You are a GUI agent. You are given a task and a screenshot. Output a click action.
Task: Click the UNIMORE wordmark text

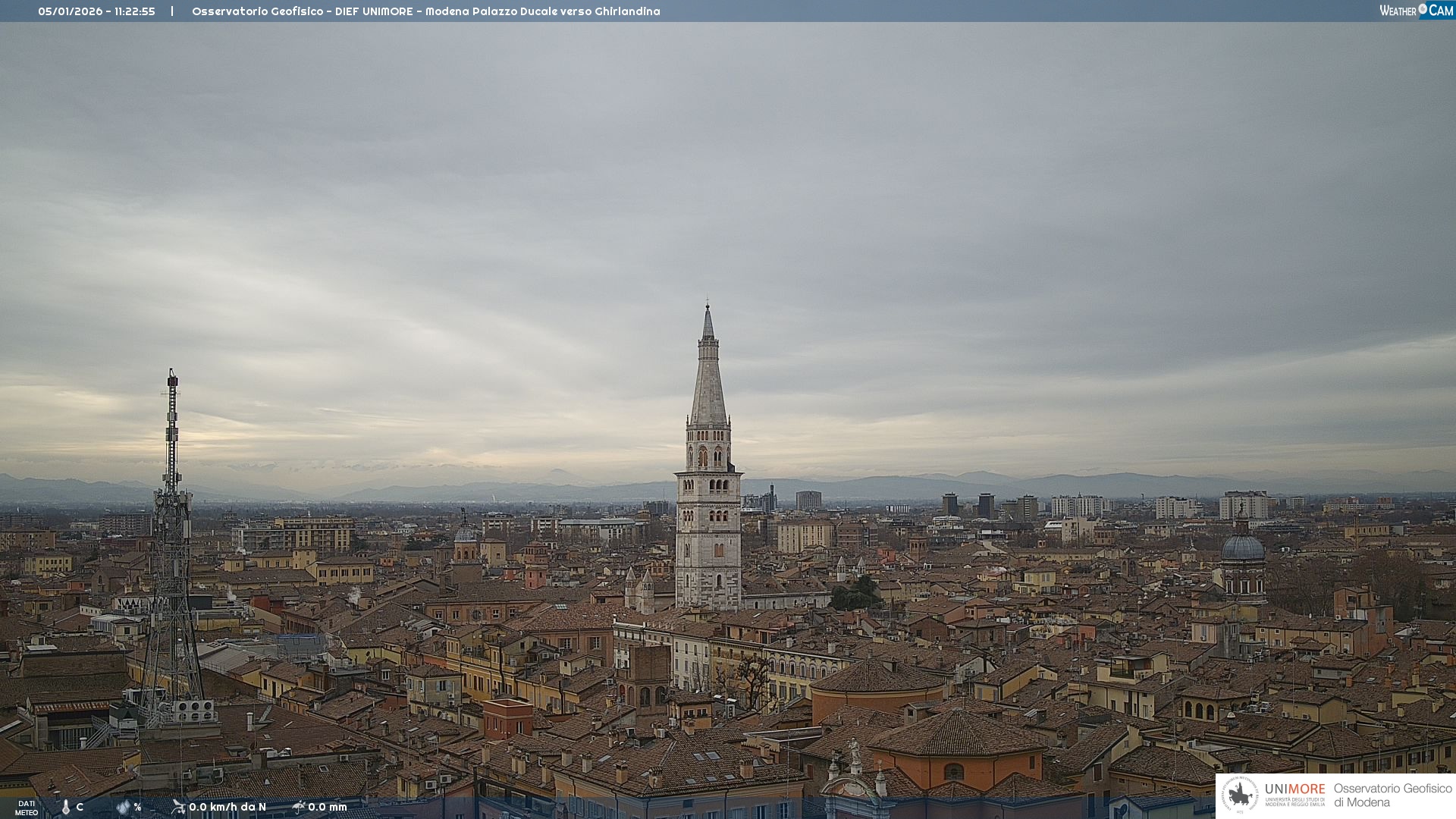coord(1294,789)
